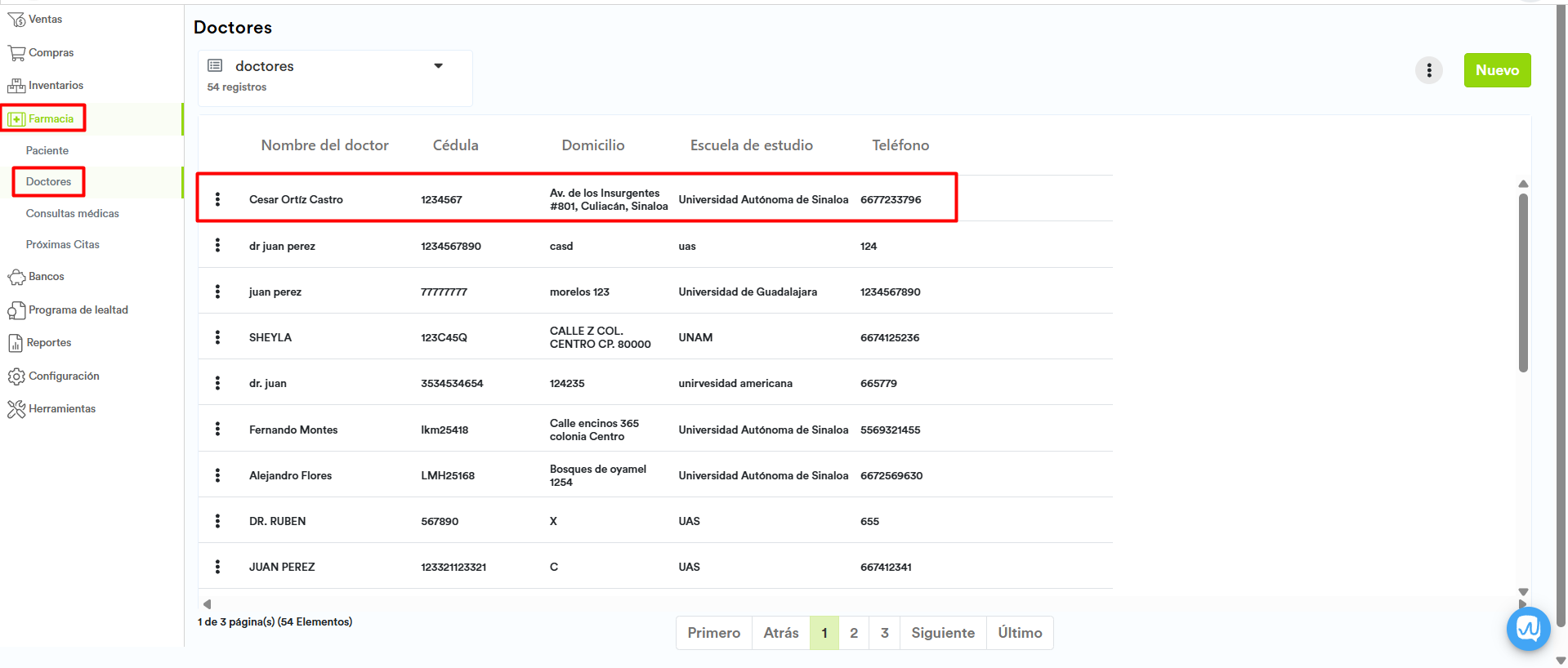The width and height of the screenshot is (1568, 668).
Task: Open Reportes from the sidebar icon
Action: tap(16, 343)
